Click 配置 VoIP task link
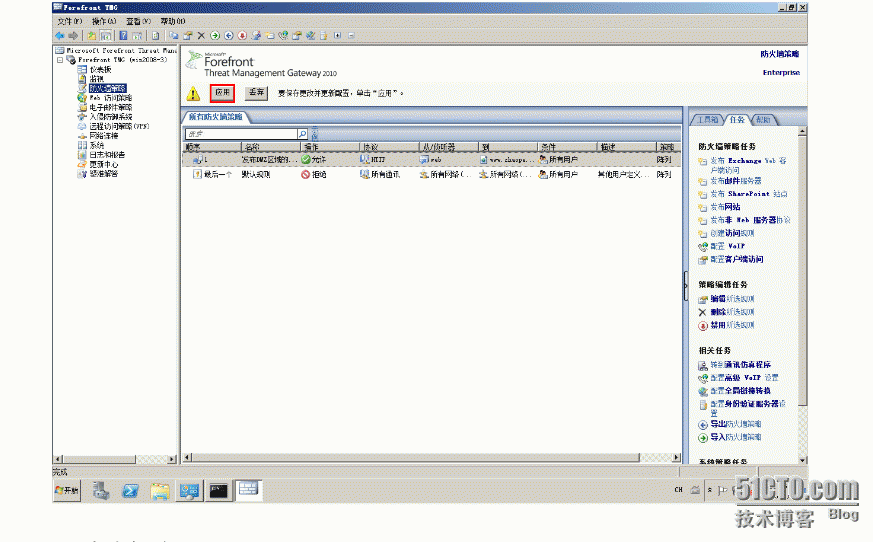 click(727, 246)
